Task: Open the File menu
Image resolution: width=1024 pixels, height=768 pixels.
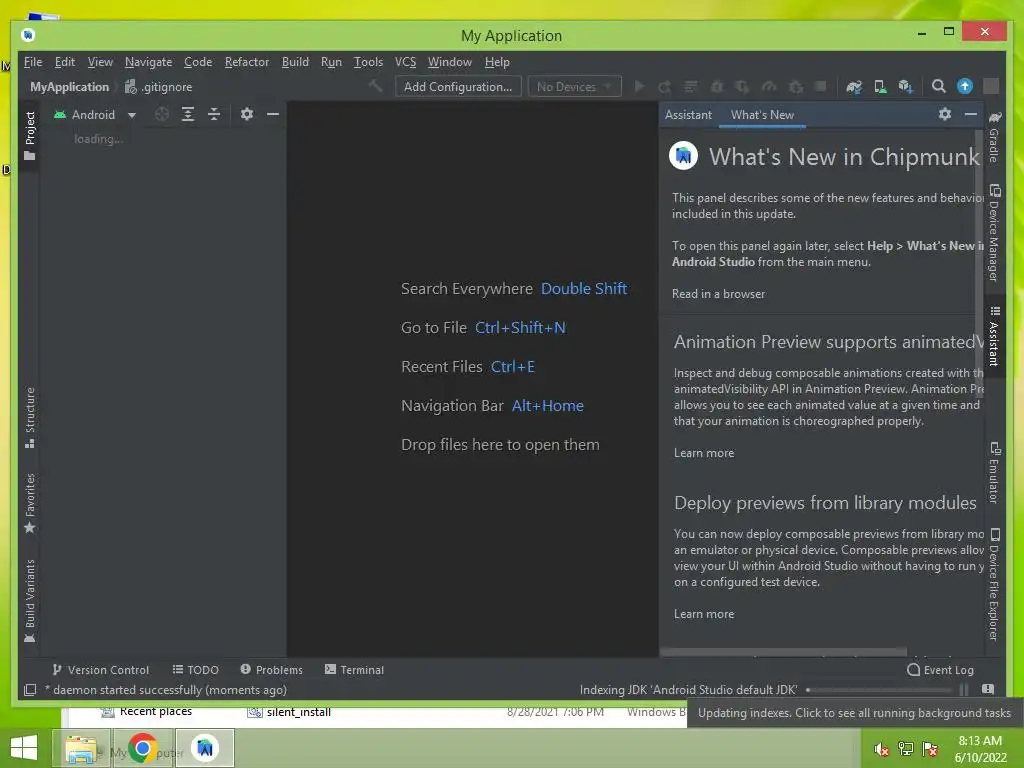Action: [33, 62]
